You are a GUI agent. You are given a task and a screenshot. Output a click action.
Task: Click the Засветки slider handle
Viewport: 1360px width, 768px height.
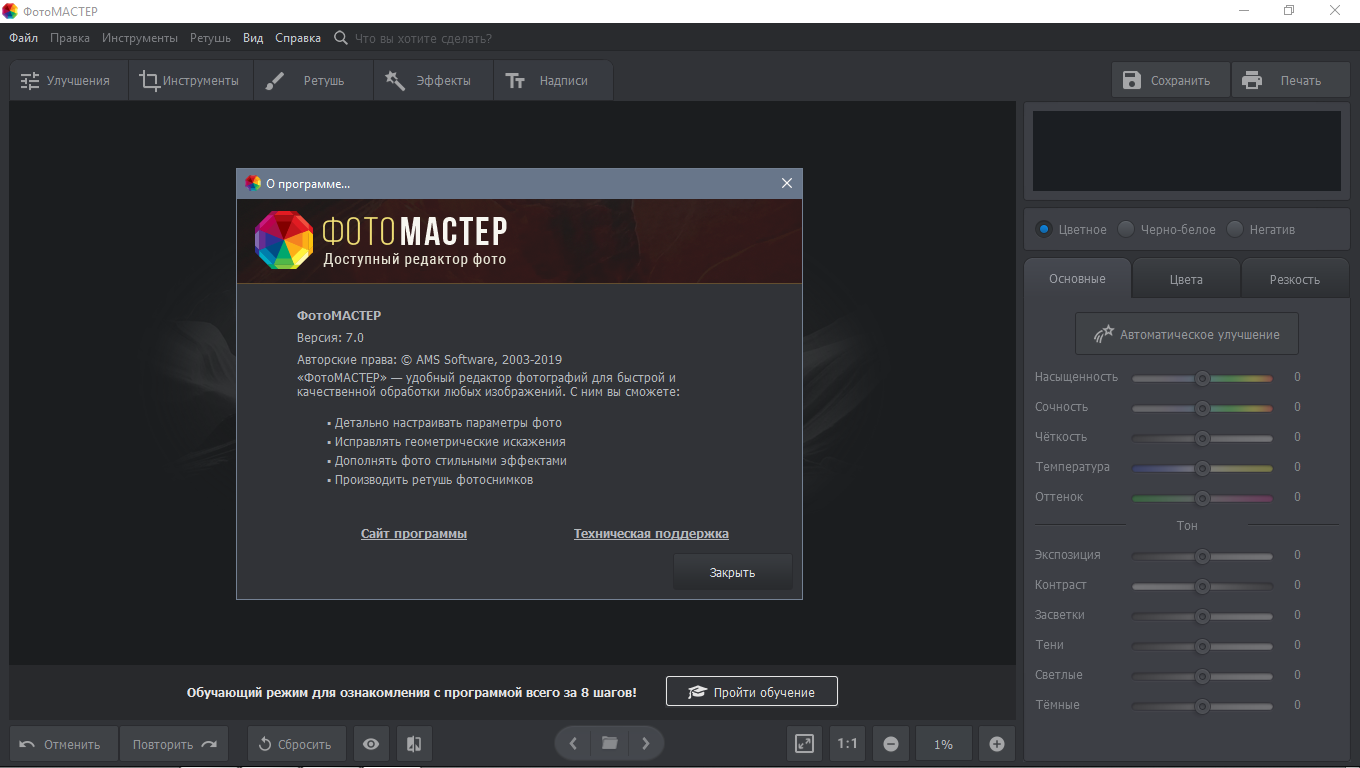[x=1202, y=616]
